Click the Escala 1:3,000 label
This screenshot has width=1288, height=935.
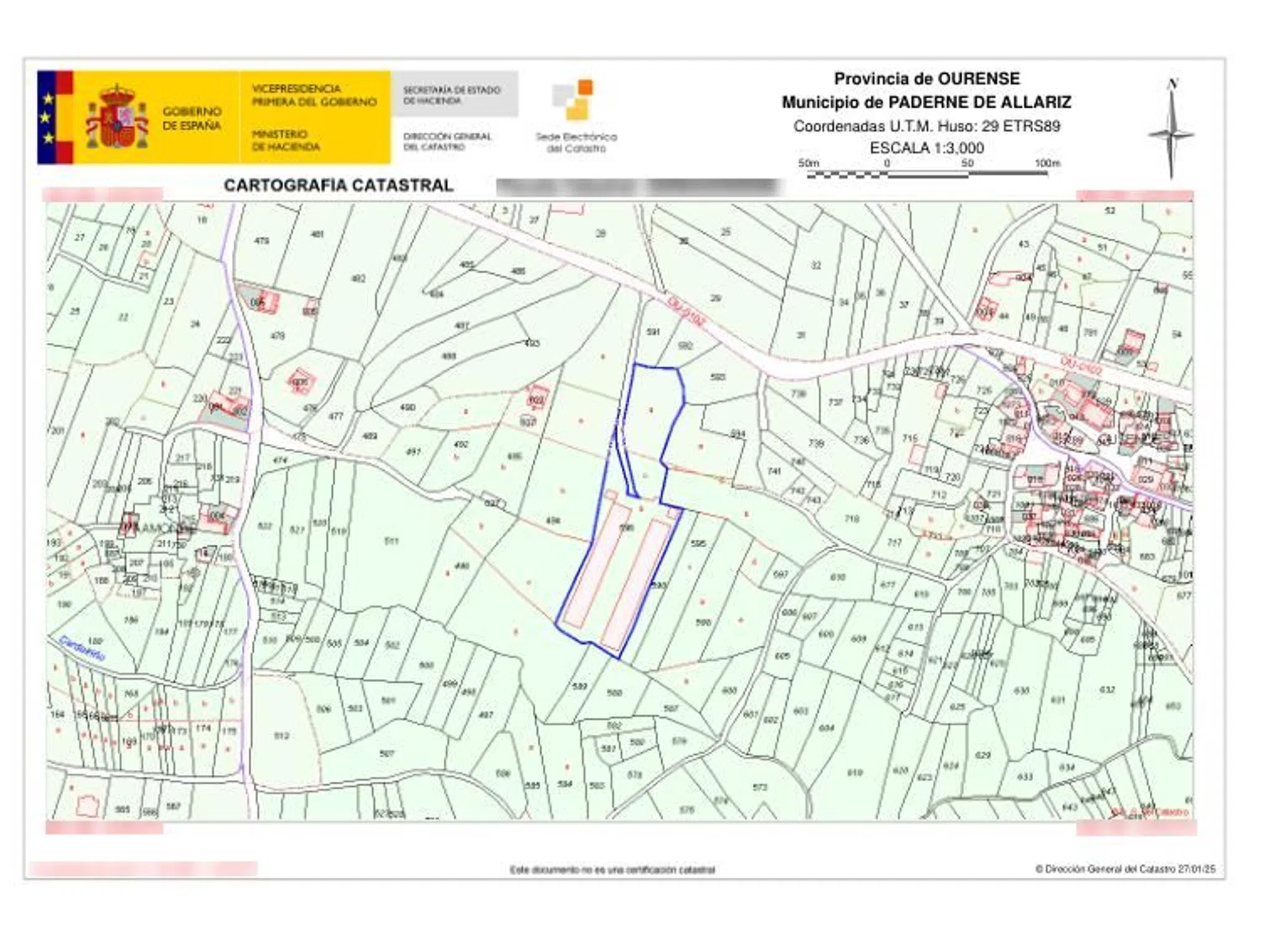[x=927, y=148]
